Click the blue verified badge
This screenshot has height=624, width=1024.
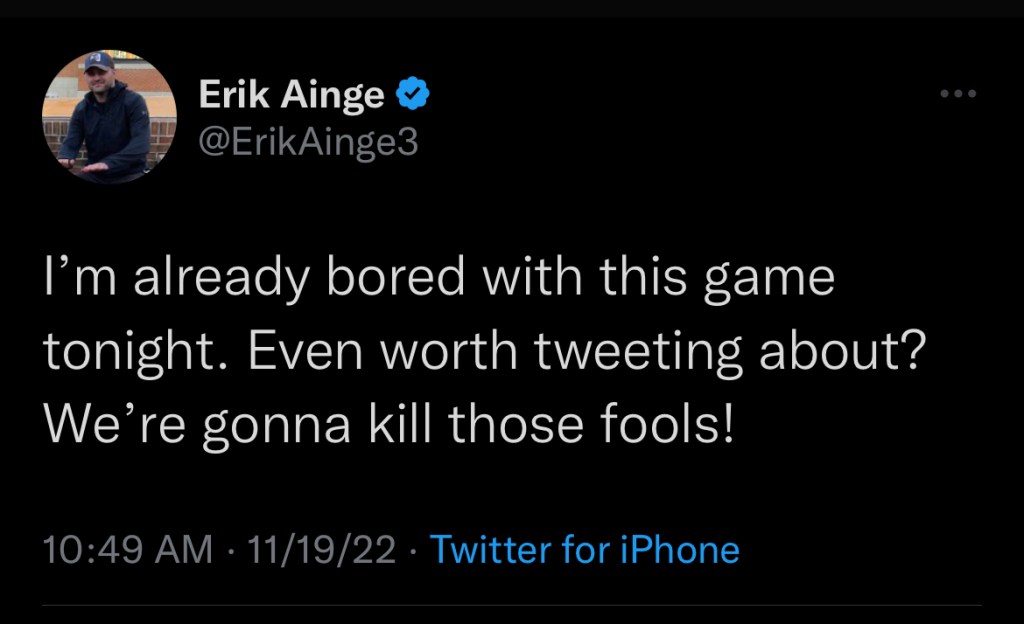[413, 94]
